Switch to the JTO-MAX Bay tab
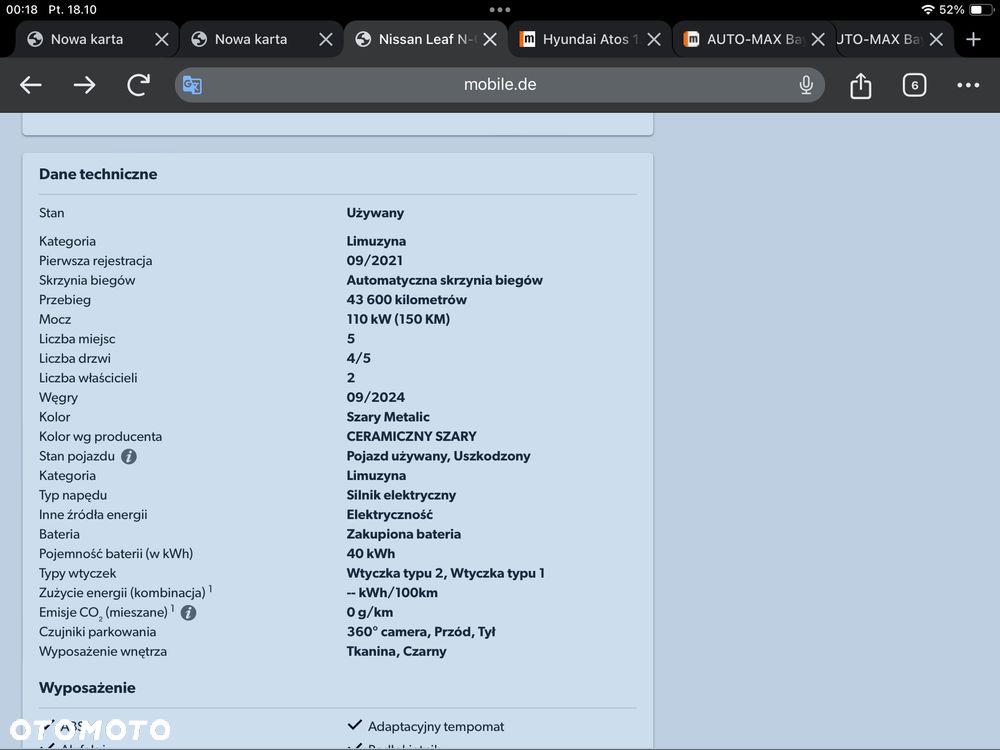 coord(880,40)
